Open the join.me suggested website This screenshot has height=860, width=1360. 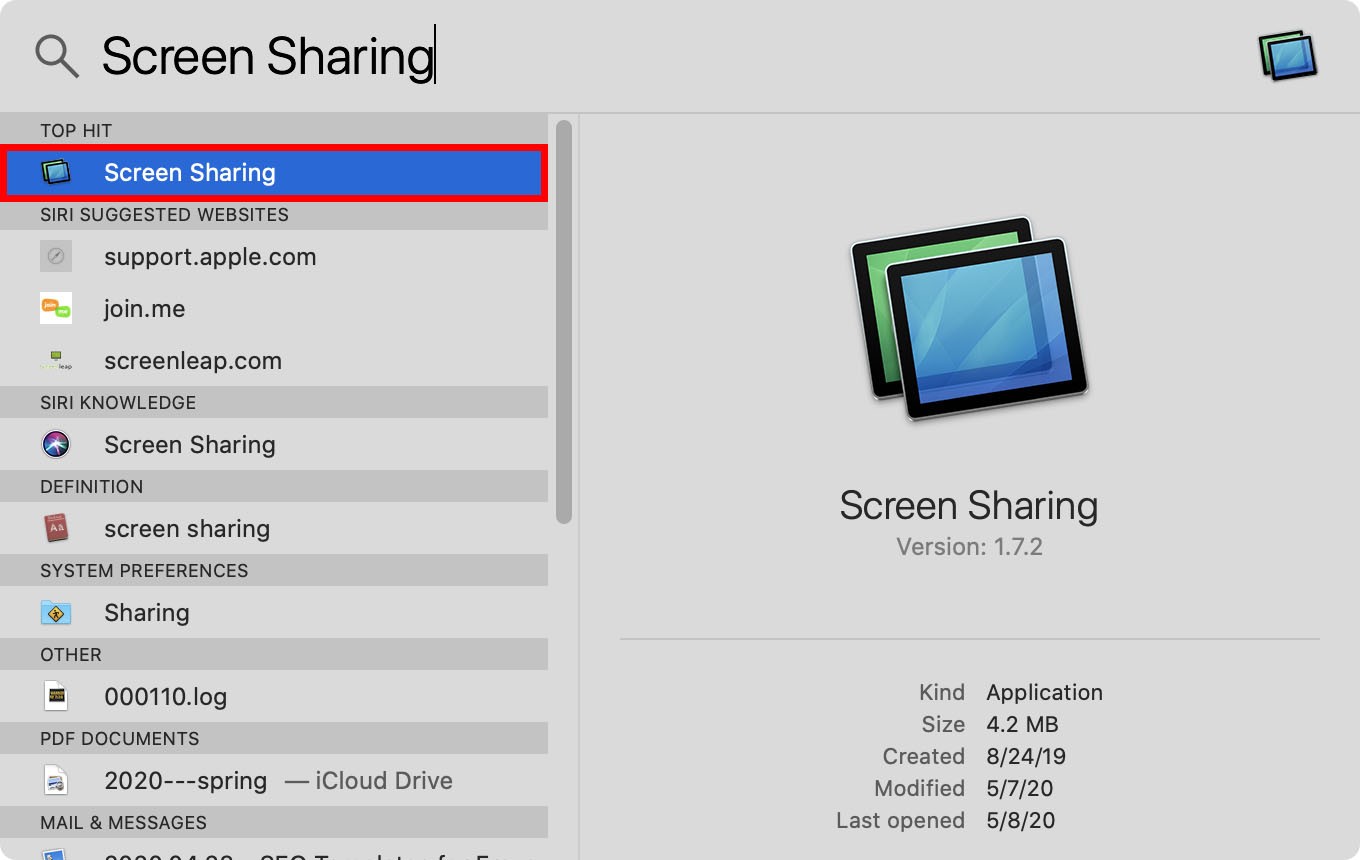point(145,309)
